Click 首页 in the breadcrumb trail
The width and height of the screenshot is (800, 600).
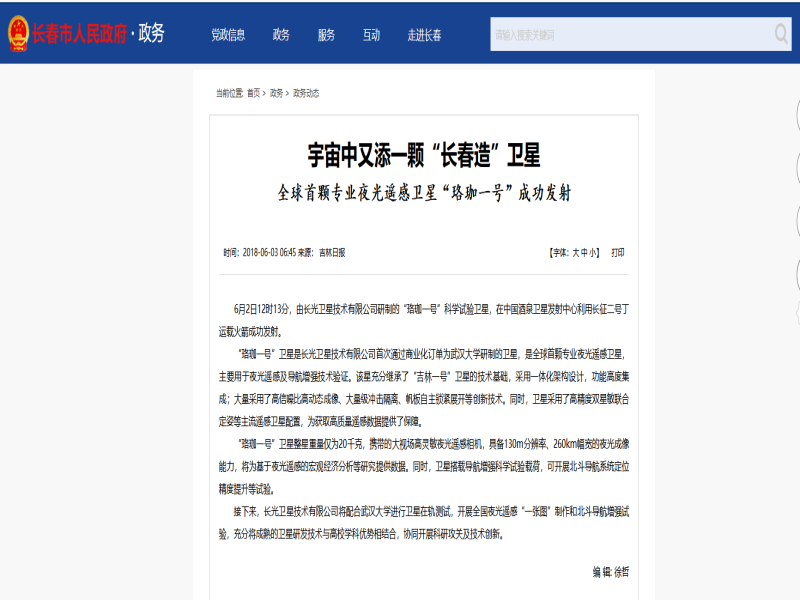tap(253, 93)
